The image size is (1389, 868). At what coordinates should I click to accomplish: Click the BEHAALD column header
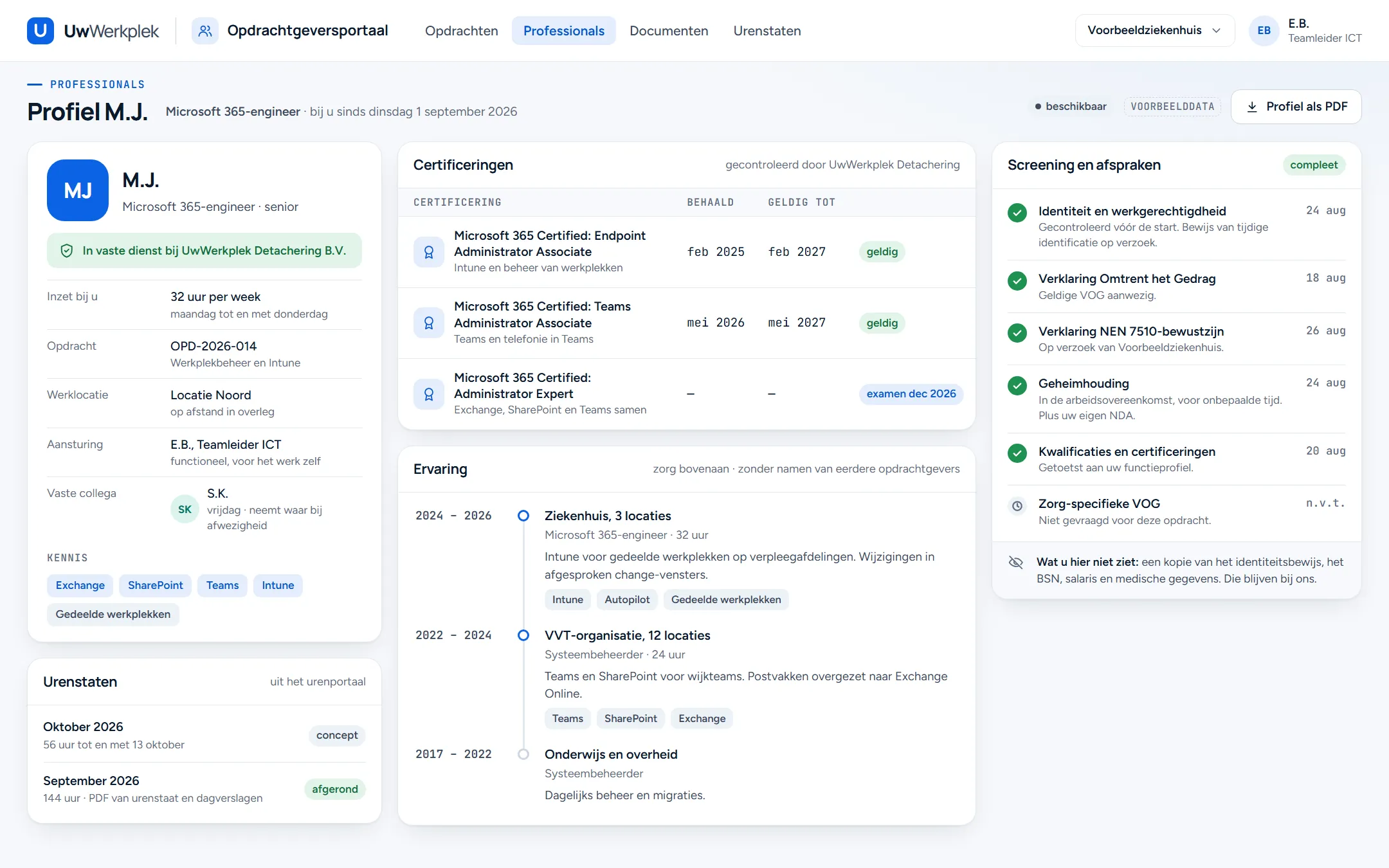(x=711, y=203)
